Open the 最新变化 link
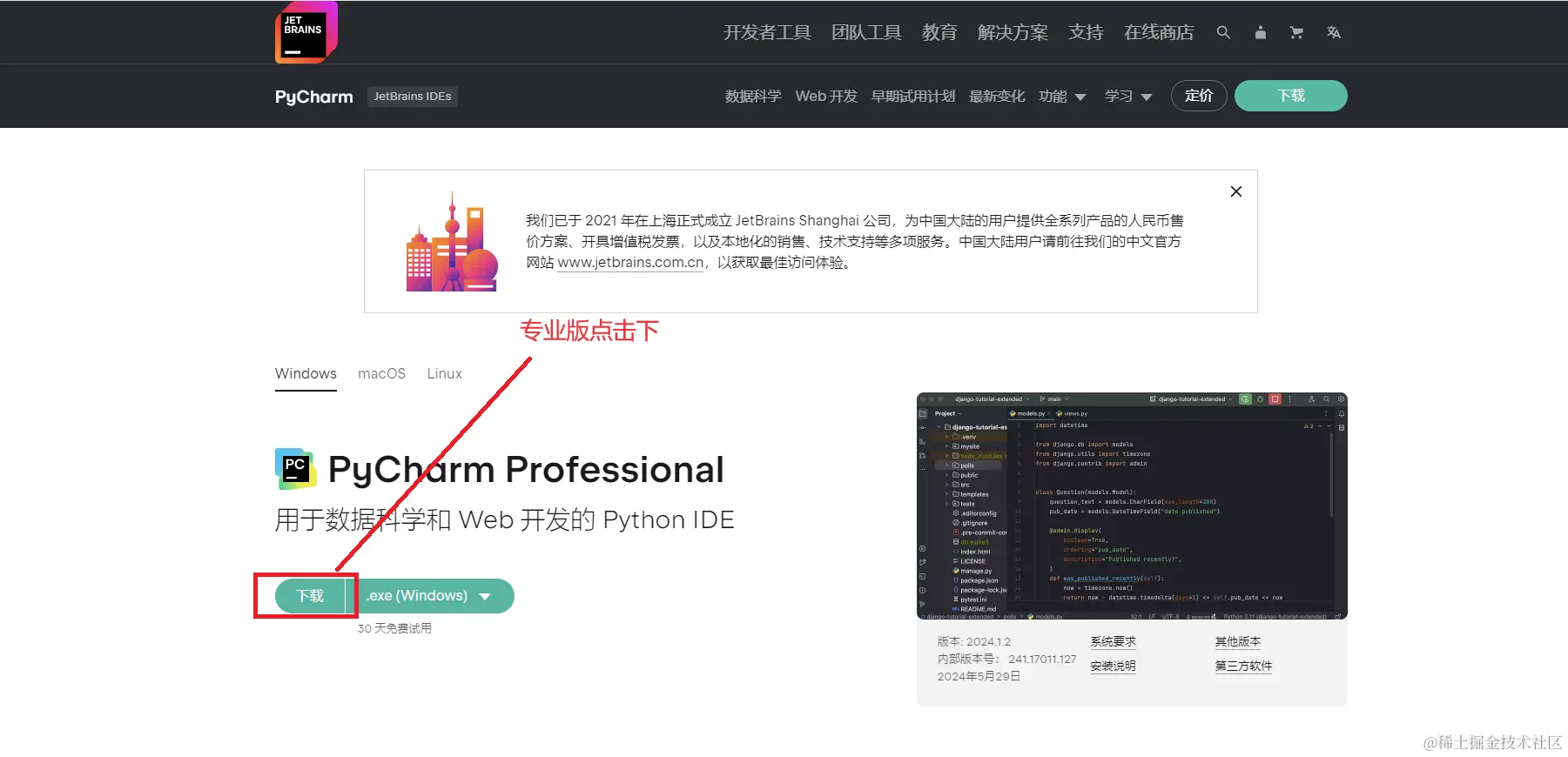The width and height of the screenshot is (1568, 757). click(x=997, y=96)
